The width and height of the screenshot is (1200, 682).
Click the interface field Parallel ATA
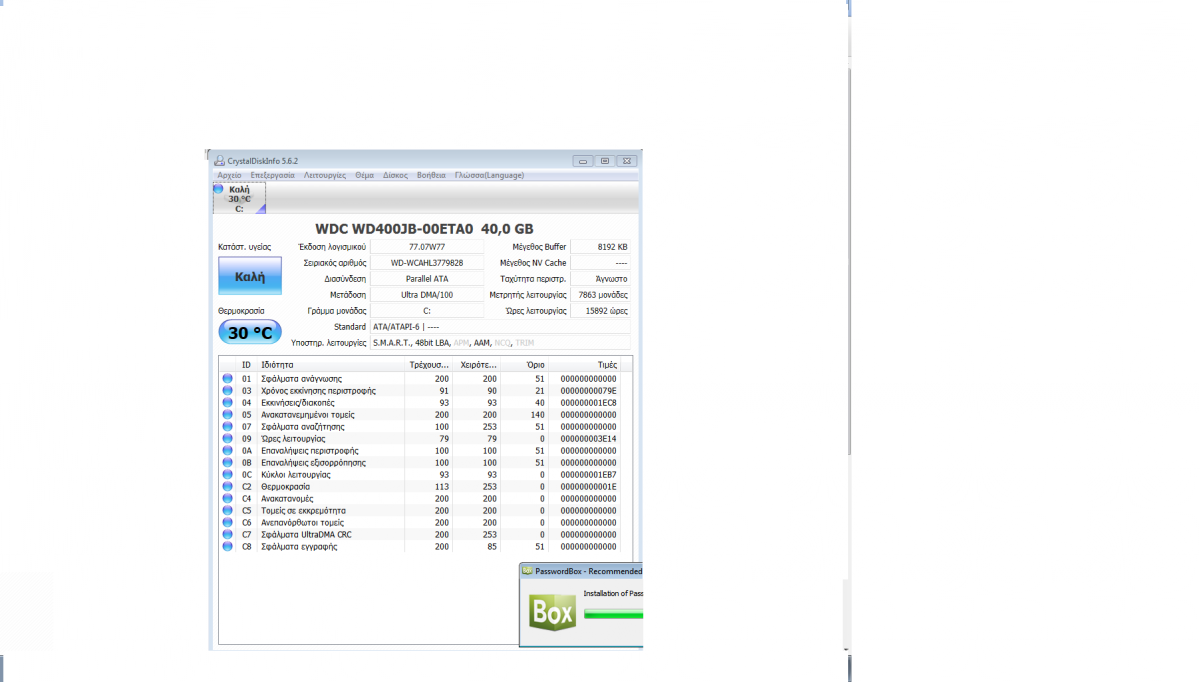pyautogui.click(x=427, y=279)
